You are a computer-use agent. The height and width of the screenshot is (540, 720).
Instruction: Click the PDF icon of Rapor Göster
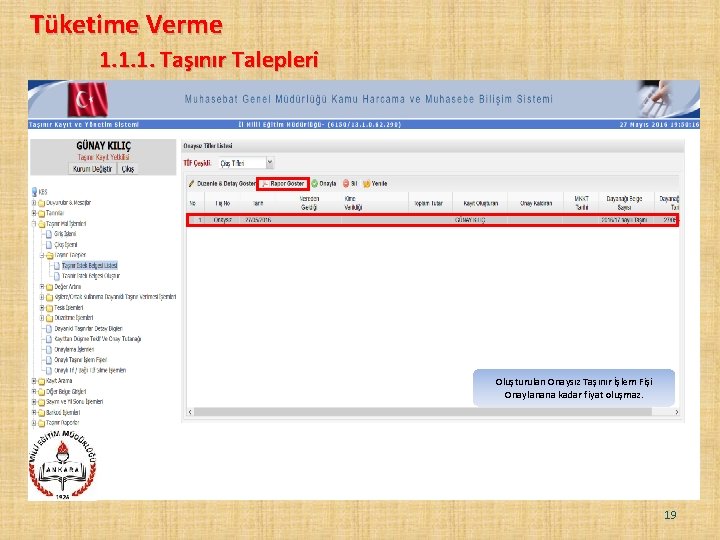(264, 184)
